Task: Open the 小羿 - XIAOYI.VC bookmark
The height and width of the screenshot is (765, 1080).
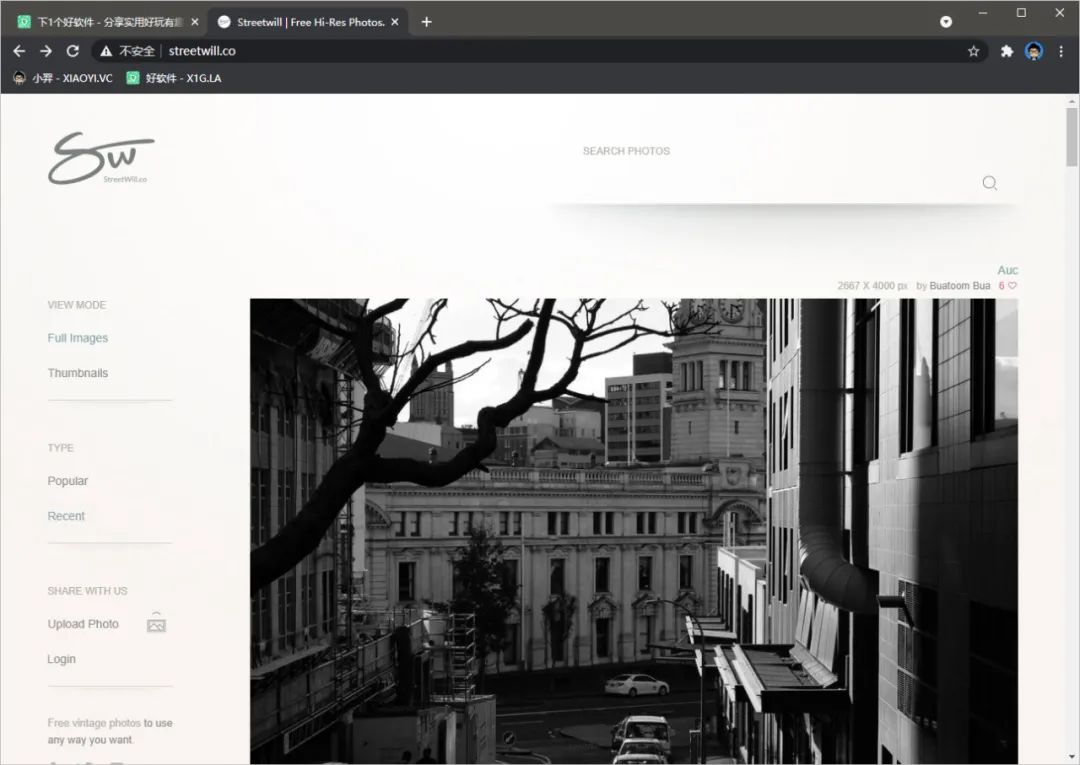Action: (x=63, y=78)
